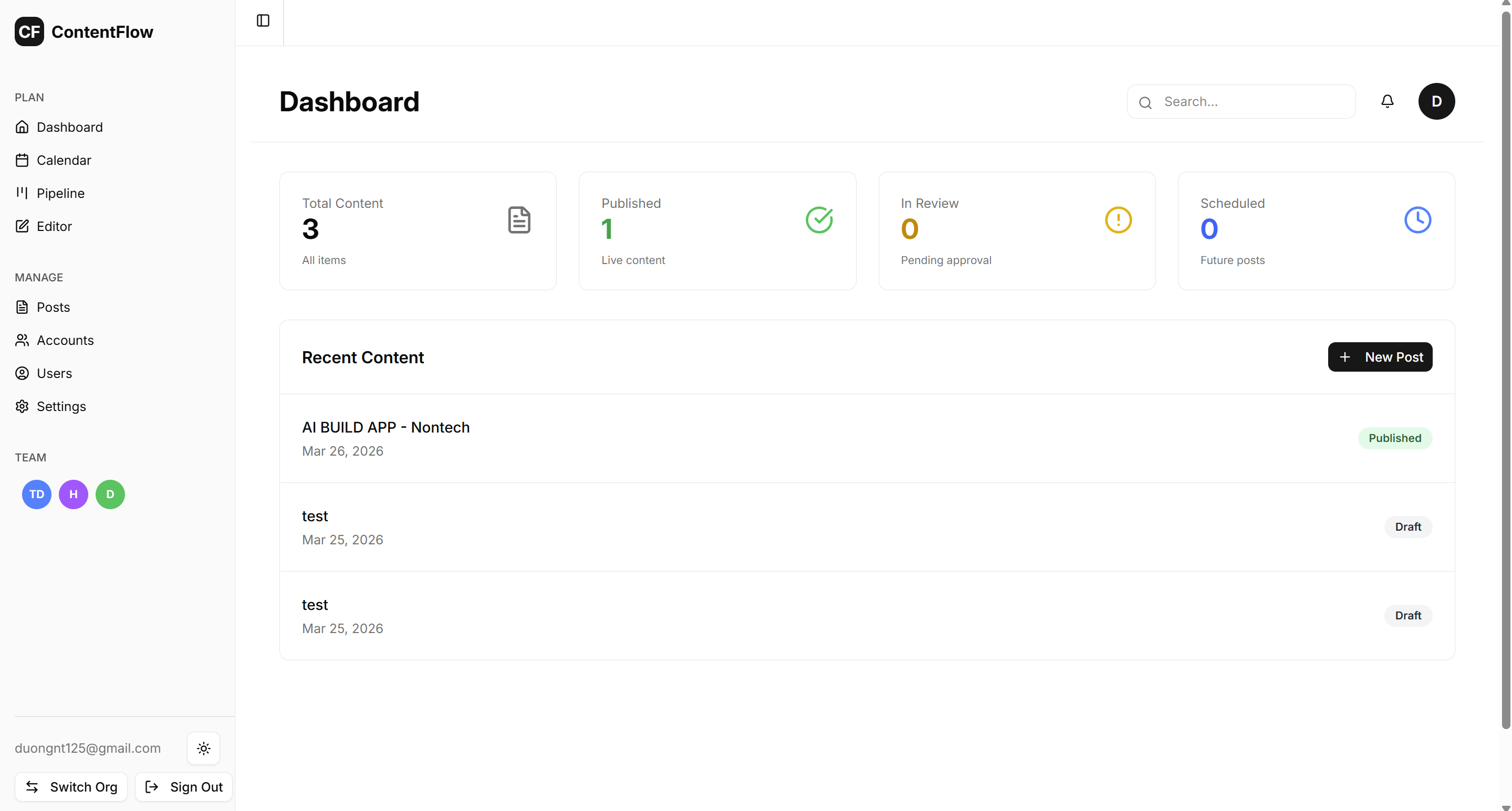Open Settings via the gear icon
This screenshot has height=811, width=1512.
click(22, 406)
